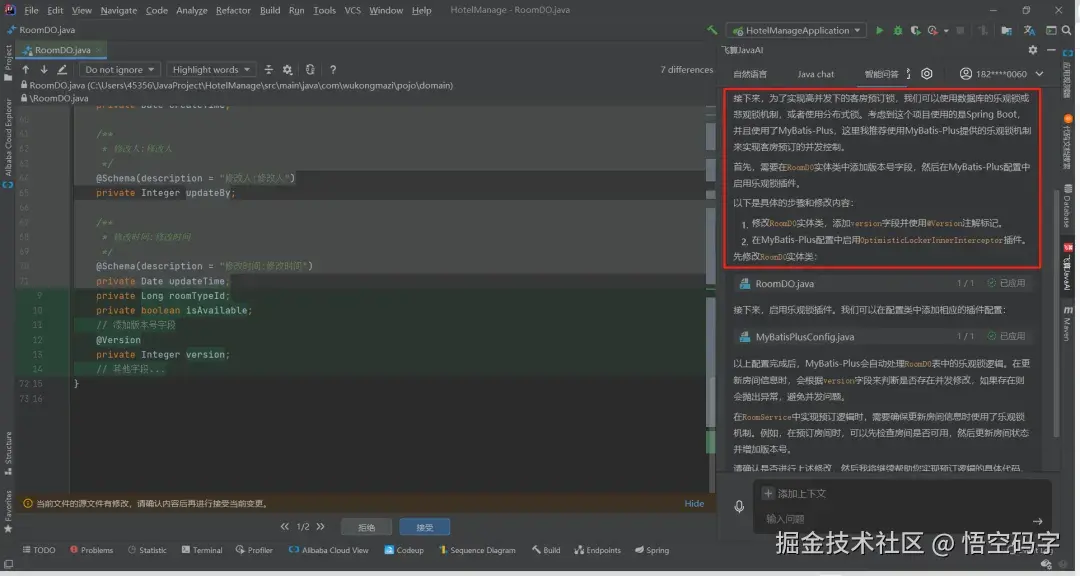Click the collapse unchanged fragments icon
Screen dimensions: 1080x576
[269, 70]
